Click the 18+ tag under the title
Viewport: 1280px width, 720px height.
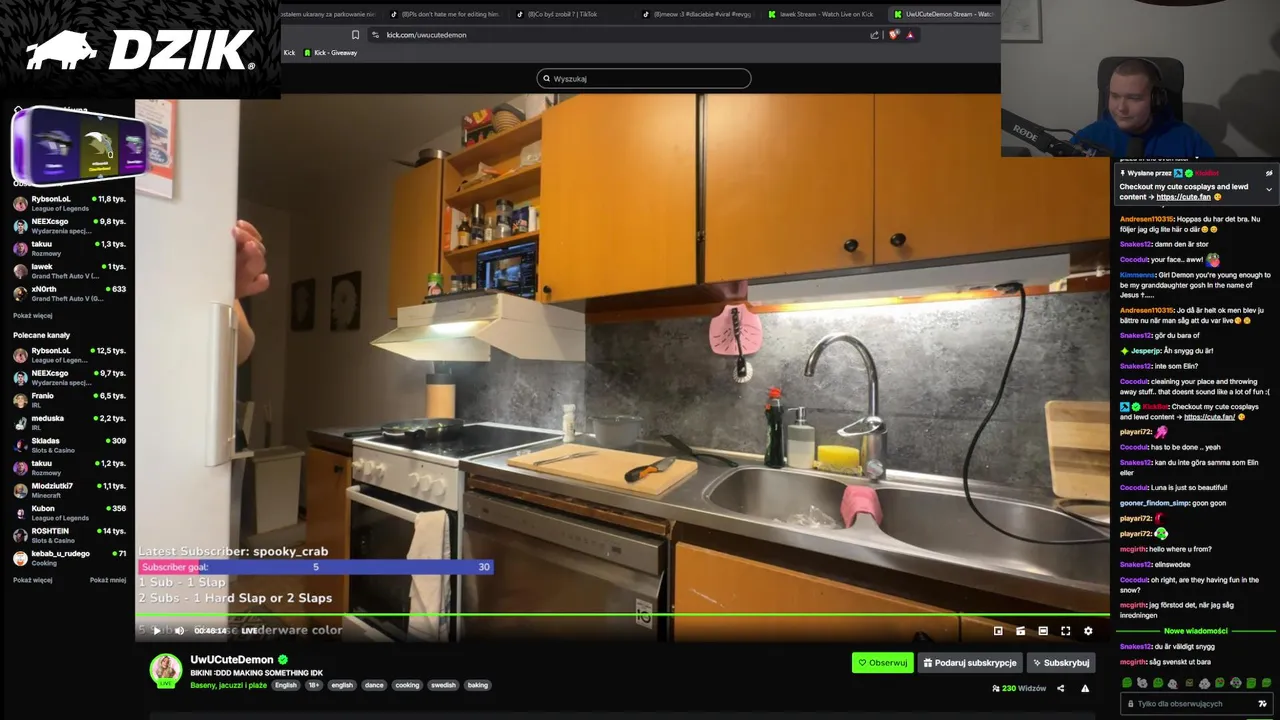pyautogui.click(x=314, y=685)
